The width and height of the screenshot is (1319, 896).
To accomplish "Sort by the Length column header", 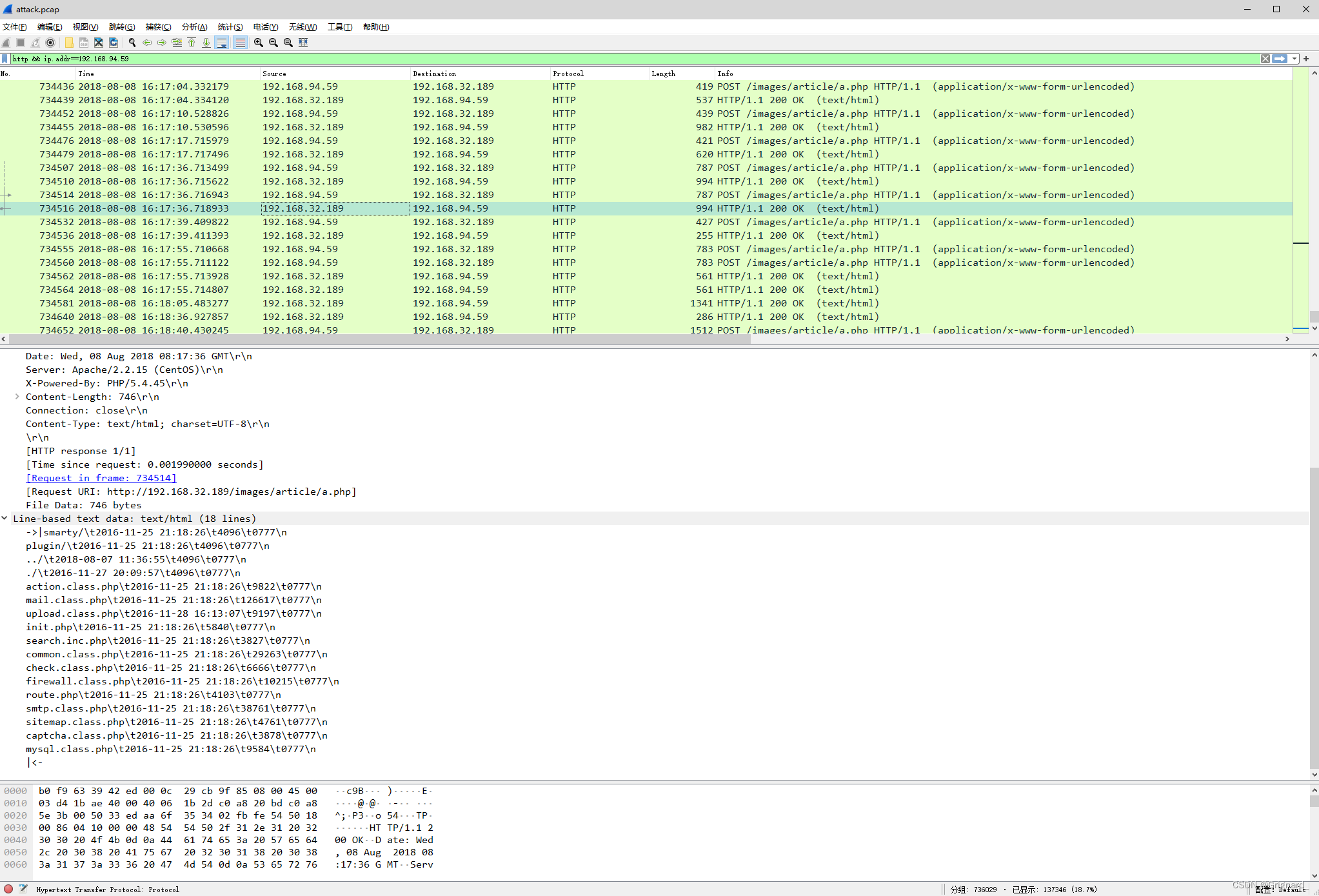I will (681, 74).
